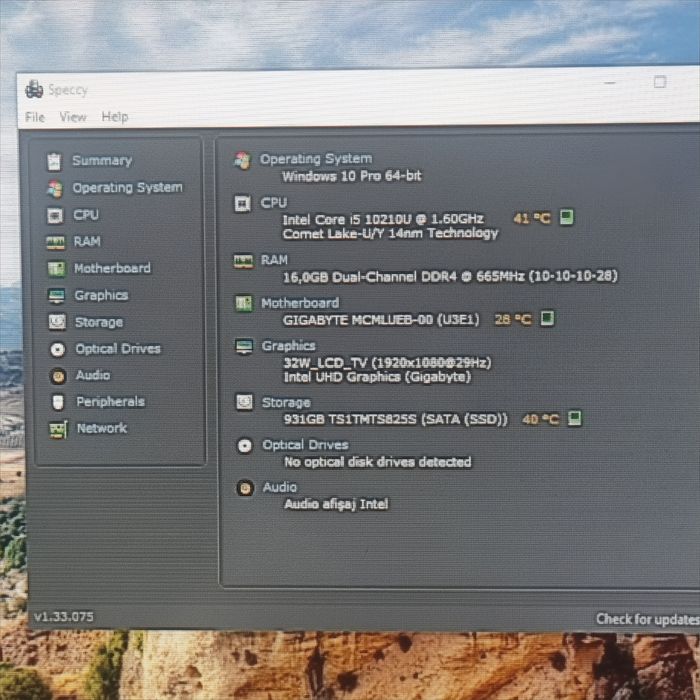Click 'Intel Core i5 10210U @ 1.60GHz' text

tap(383, 219)
